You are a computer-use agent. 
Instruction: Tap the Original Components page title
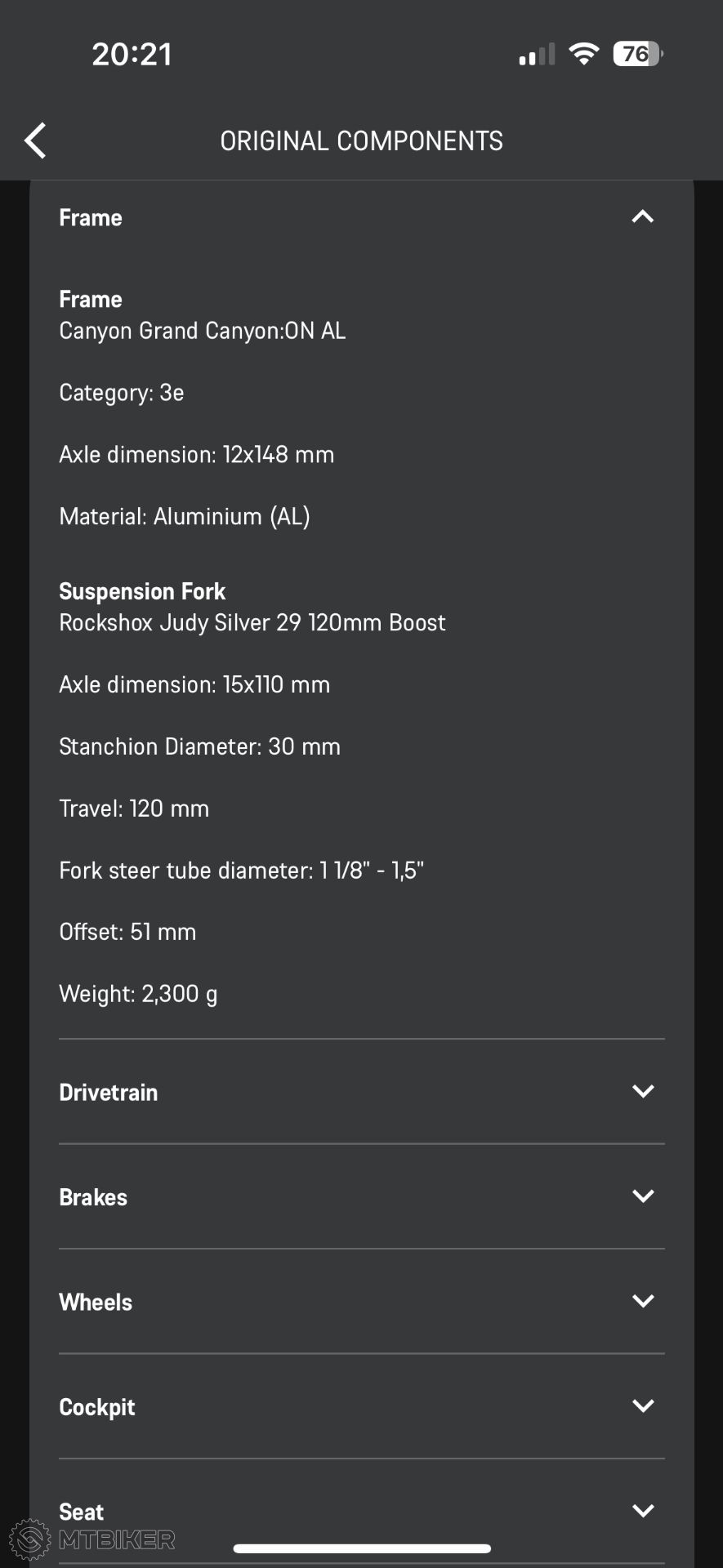tap(361, 140)
